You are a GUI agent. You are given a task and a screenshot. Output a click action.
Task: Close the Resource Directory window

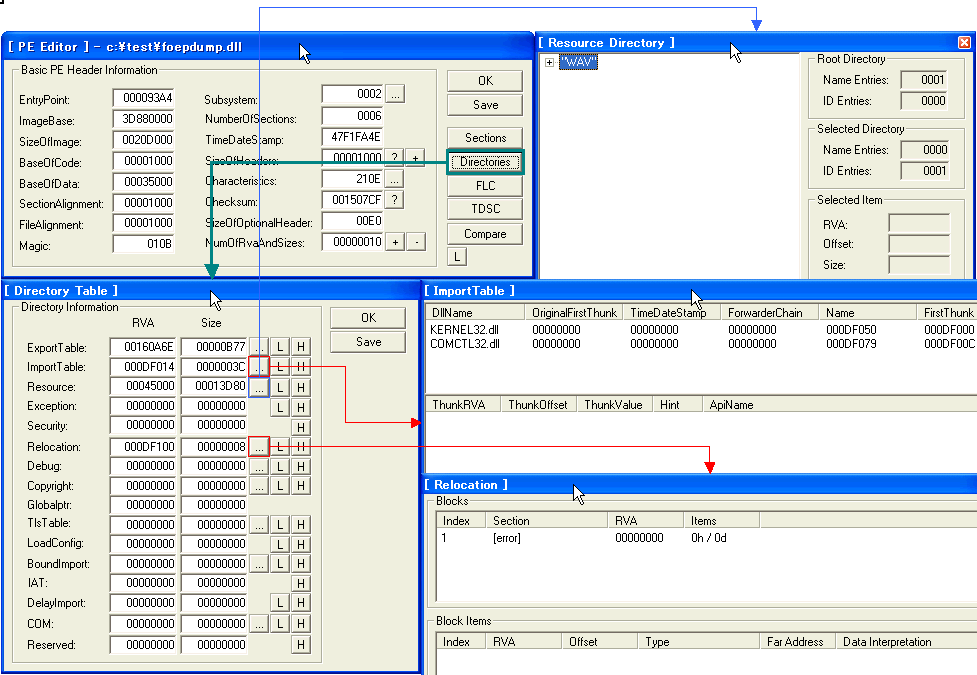click(x=964, y=42)
